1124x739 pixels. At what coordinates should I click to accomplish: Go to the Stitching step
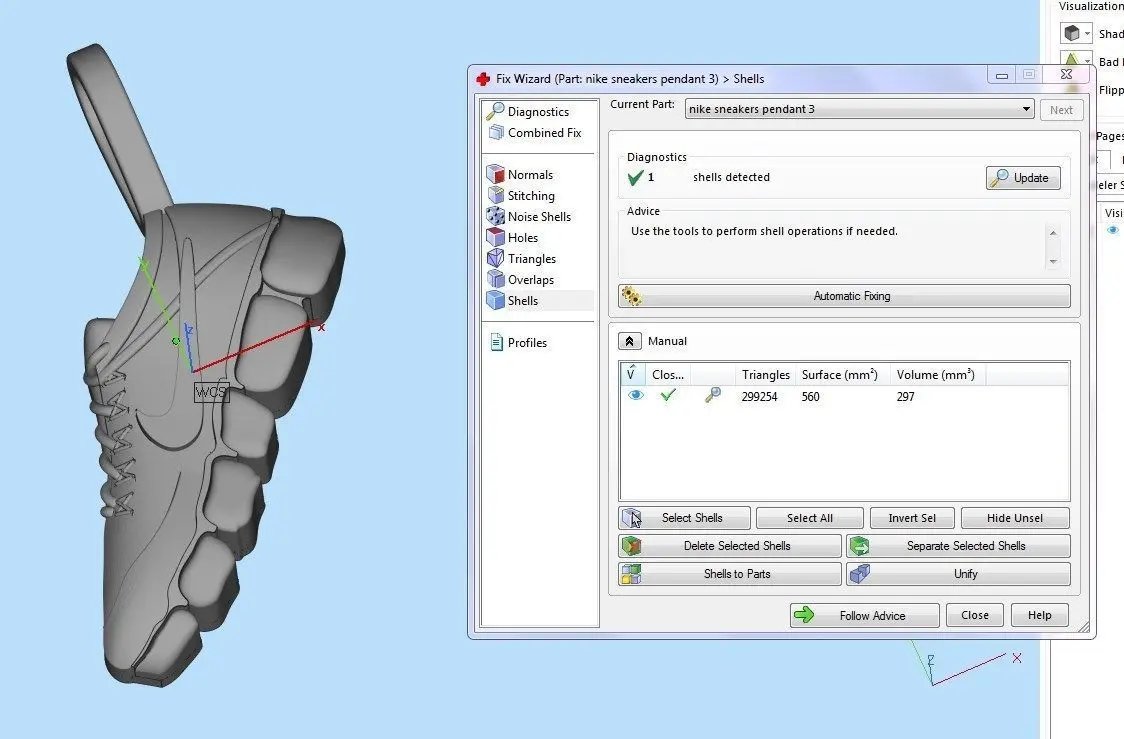(x=521, y=195)
